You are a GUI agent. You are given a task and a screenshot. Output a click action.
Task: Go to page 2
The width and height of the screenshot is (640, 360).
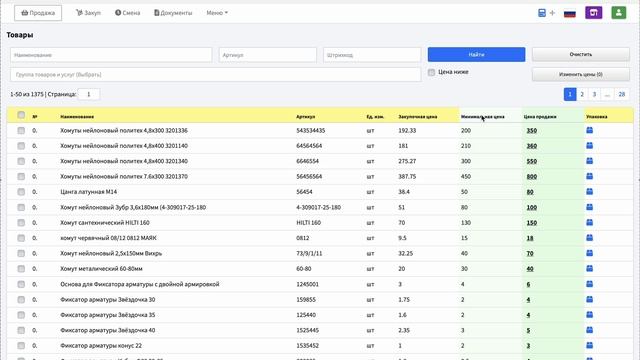click(x=582, y=94)
